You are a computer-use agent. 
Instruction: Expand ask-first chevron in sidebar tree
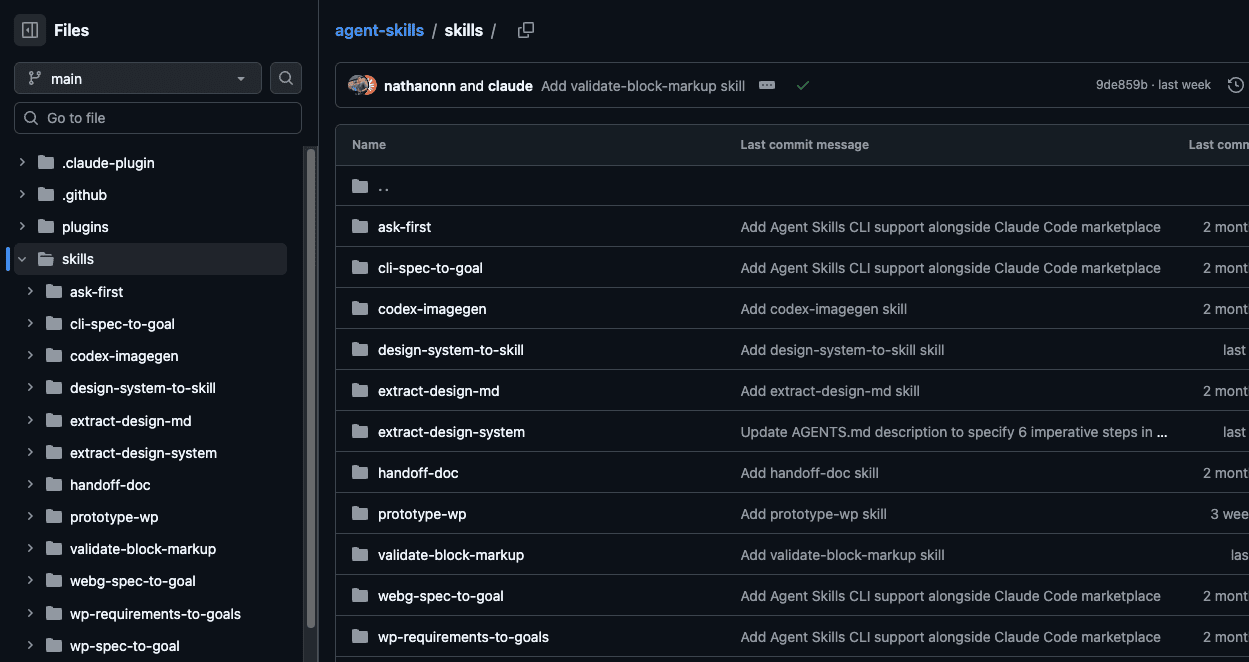tap(30, 292)
